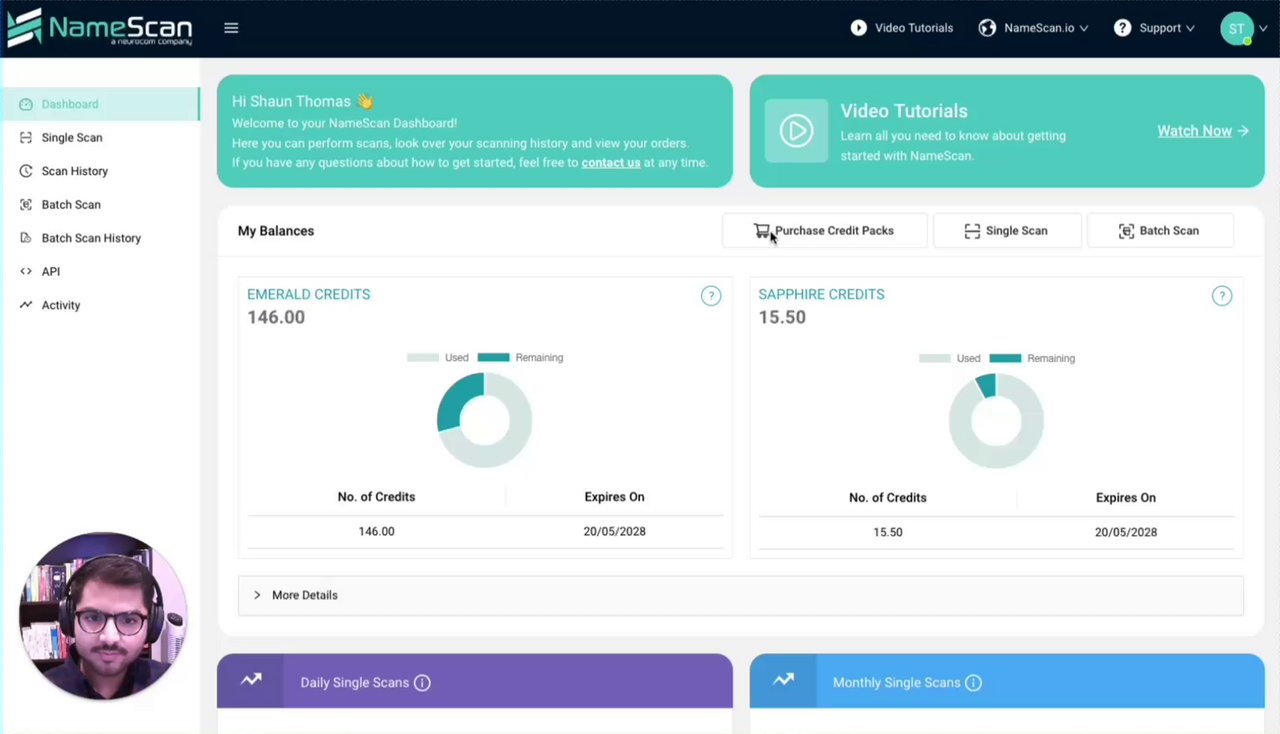Click the shopping cart icon on Purchase button
This screenshot has width=1280, height=734.
point(762,231)
